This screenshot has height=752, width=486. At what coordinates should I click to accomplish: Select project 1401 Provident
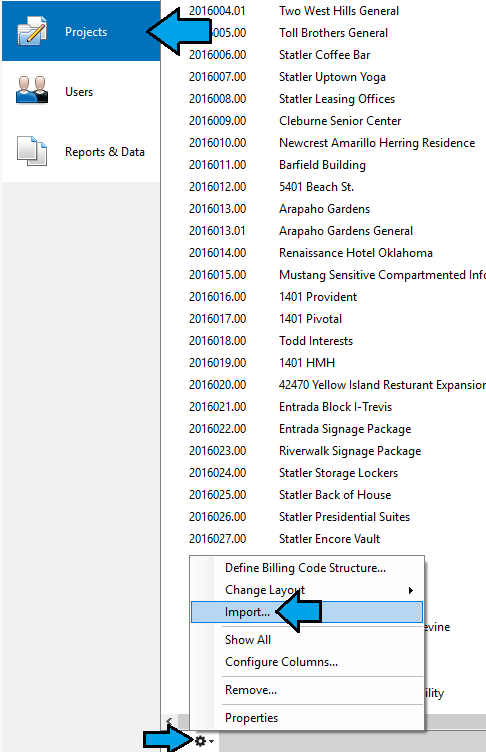tap(318, 297)
